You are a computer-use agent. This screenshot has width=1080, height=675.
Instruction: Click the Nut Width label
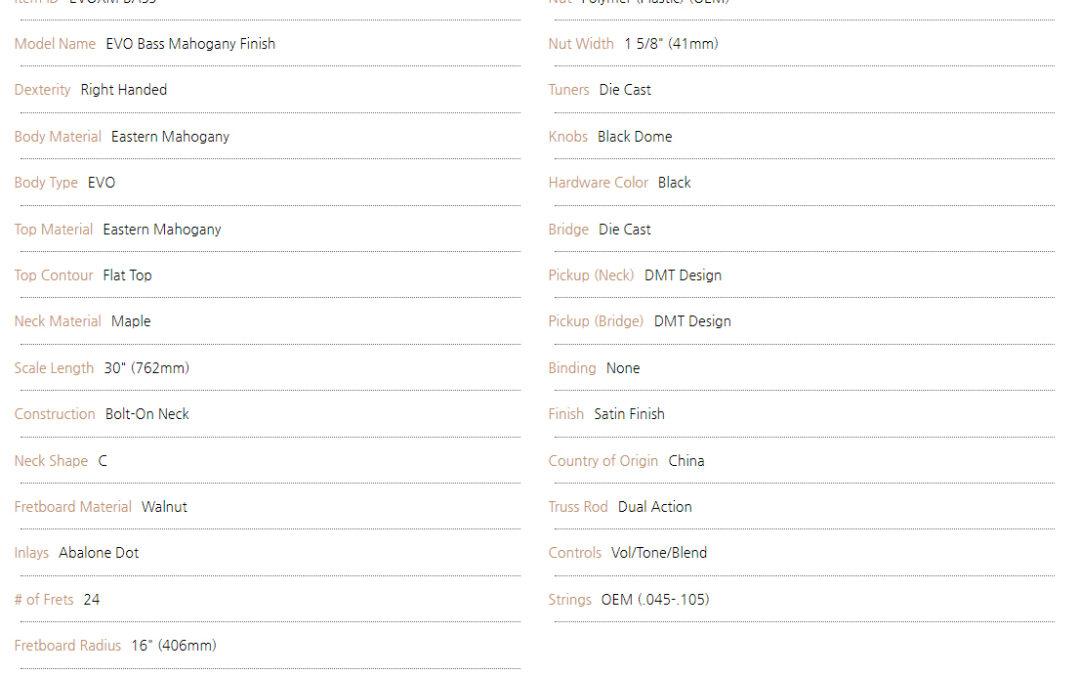click(x=581, y=44)
